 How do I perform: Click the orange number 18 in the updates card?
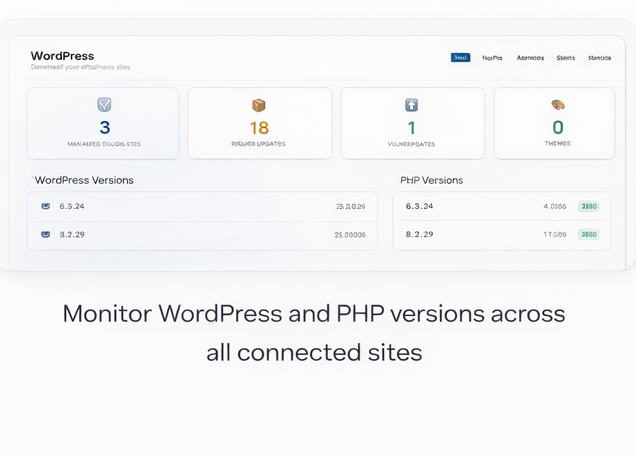click(x=259, y=128)
